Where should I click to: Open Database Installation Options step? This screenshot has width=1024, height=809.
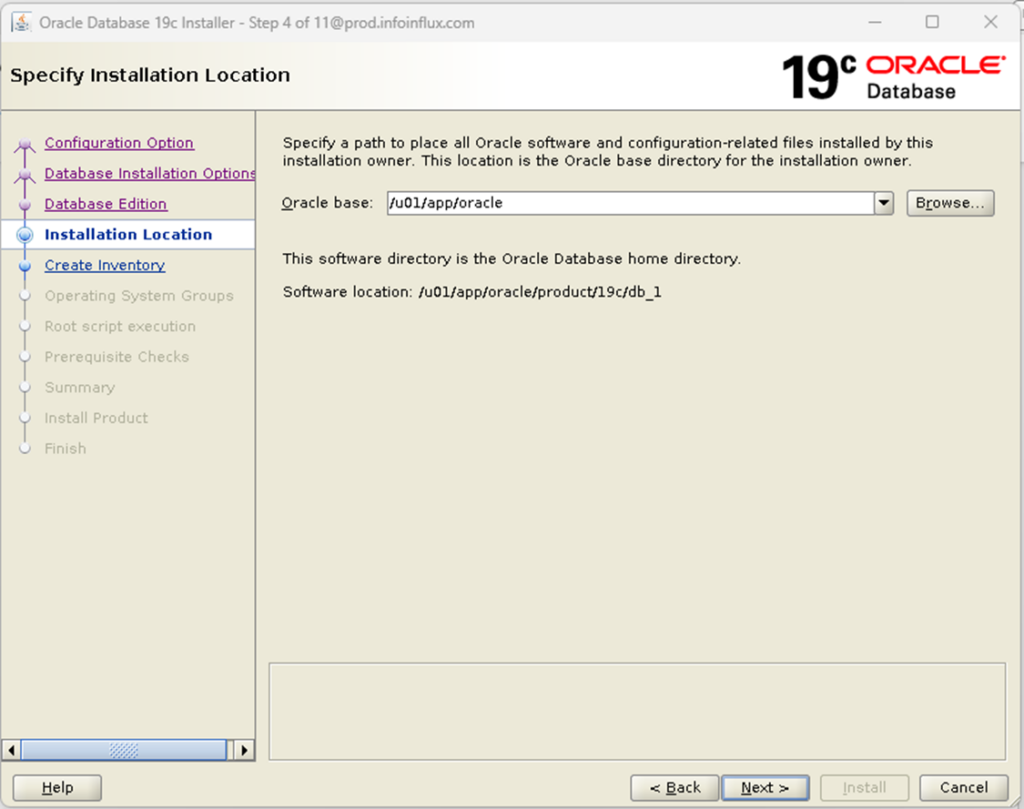point(150,173)
